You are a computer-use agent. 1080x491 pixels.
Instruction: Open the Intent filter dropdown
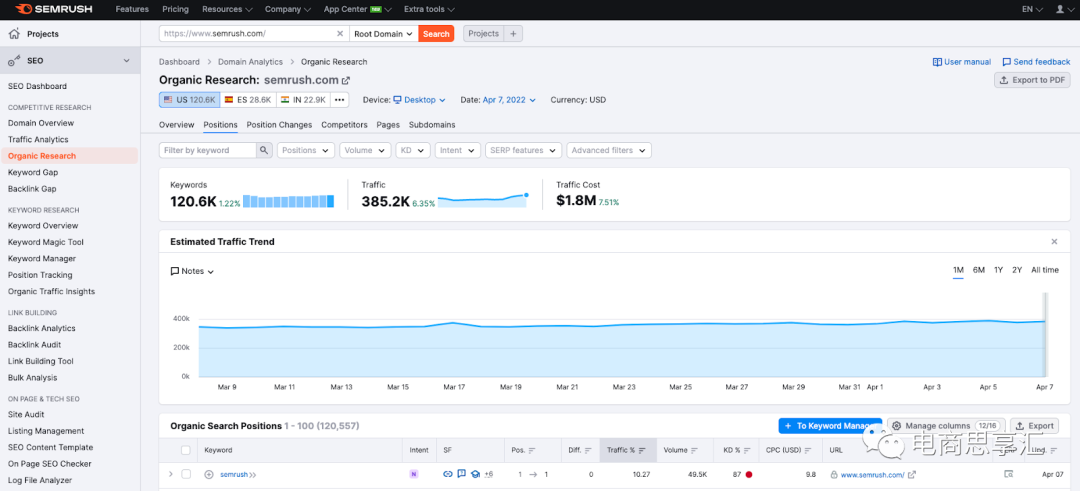click(x=458, y=150)
